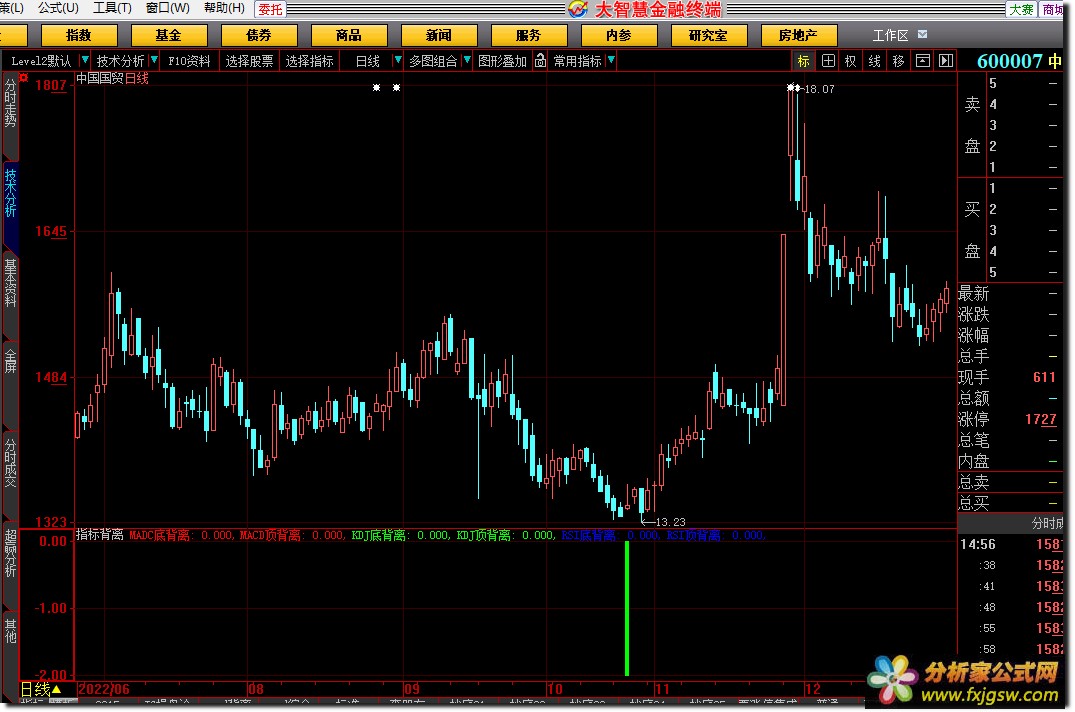Expand the 技术分析 dropdown arrow
The height and width of the screenshot is (712, 1075).
(x=154, y=61)
